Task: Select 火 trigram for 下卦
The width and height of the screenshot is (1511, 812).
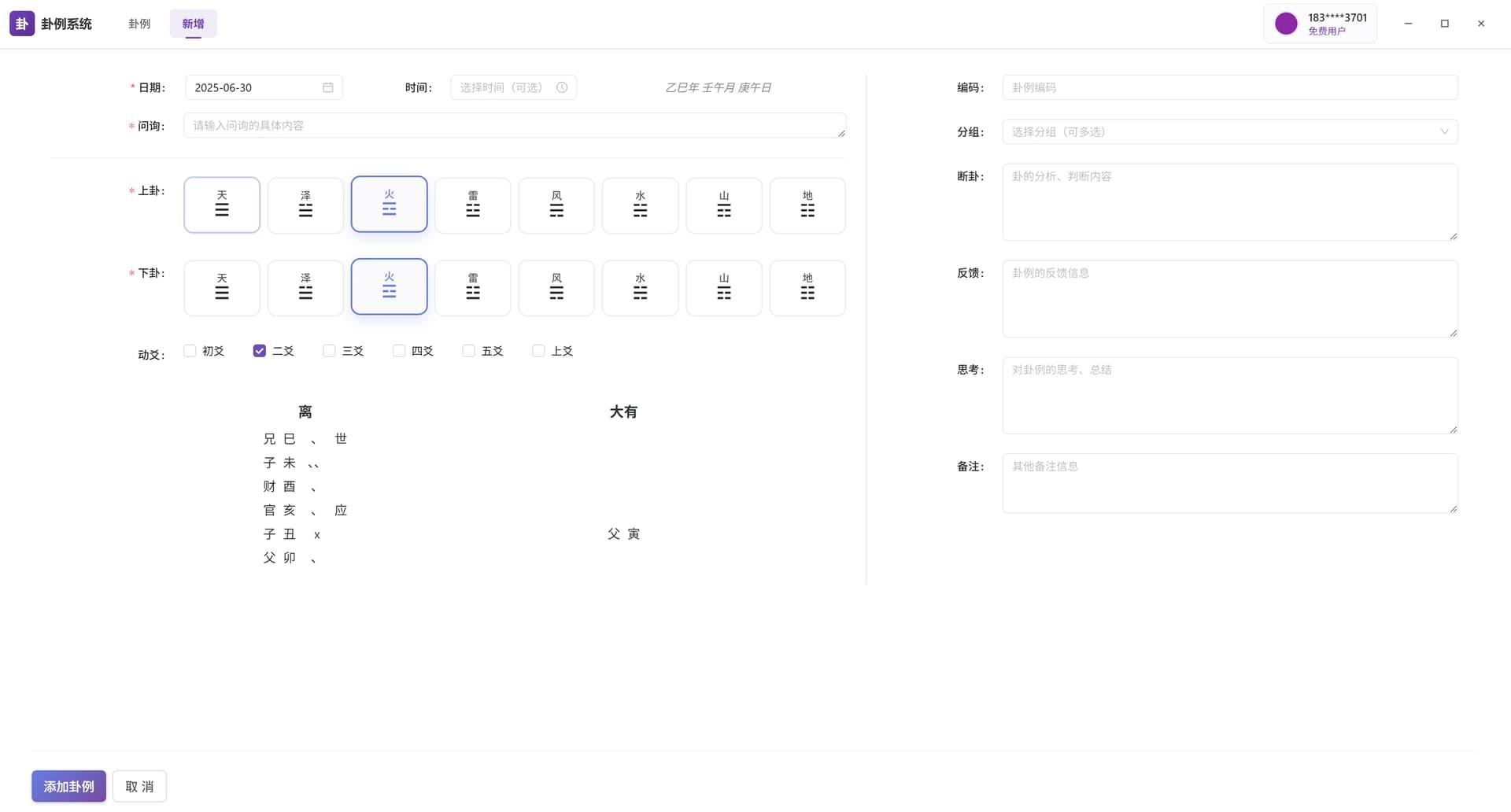Action: [390, 286]
